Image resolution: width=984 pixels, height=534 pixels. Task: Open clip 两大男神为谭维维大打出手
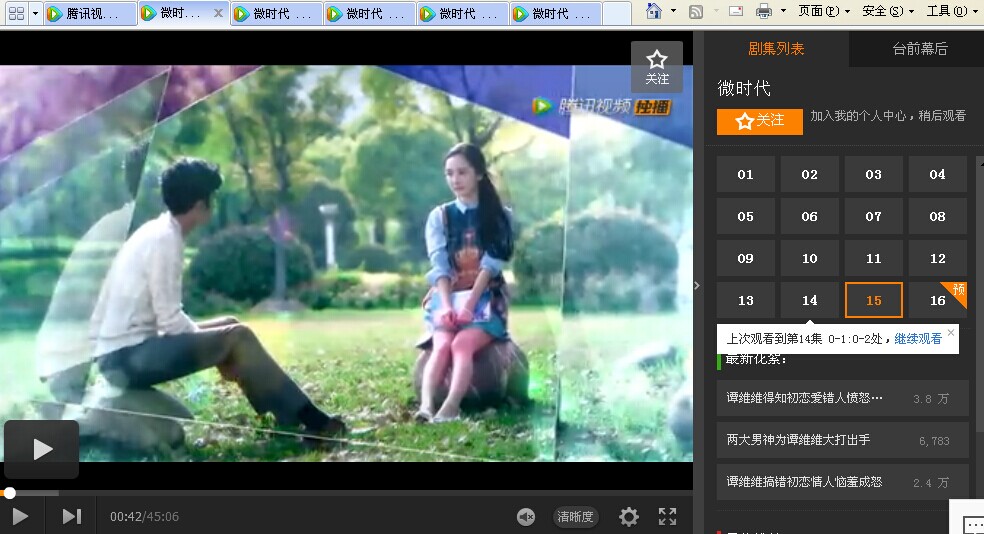[843, 440]
